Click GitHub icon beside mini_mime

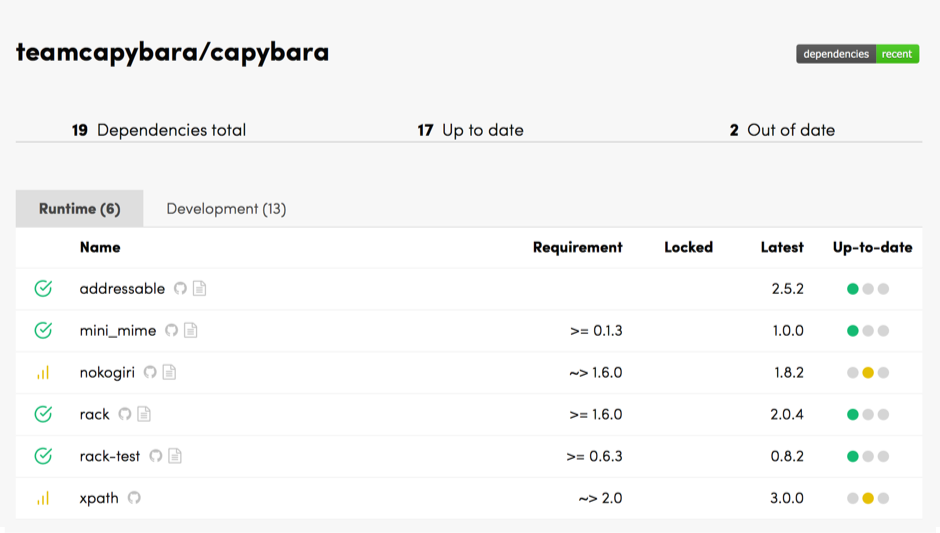pyautogui.click(x=172, y=331)
